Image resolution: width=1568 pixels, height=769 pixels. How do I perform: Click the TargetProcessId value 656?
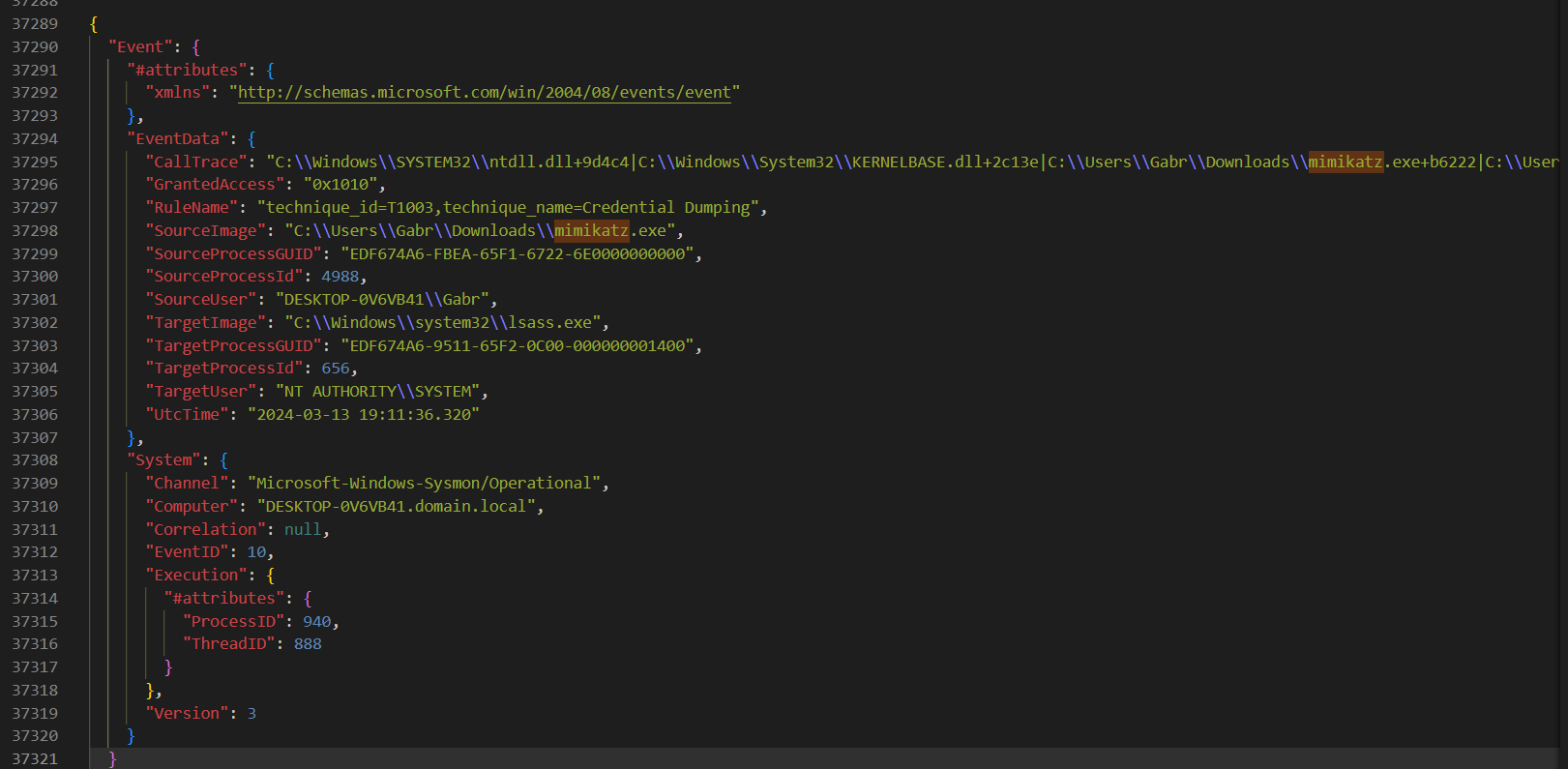click(335, 369)
